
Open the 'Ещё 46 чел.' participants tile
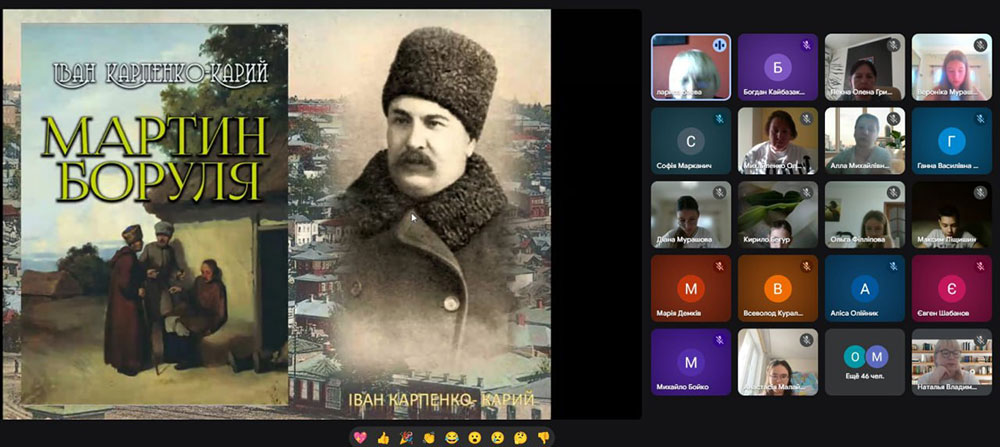point(865,362)
